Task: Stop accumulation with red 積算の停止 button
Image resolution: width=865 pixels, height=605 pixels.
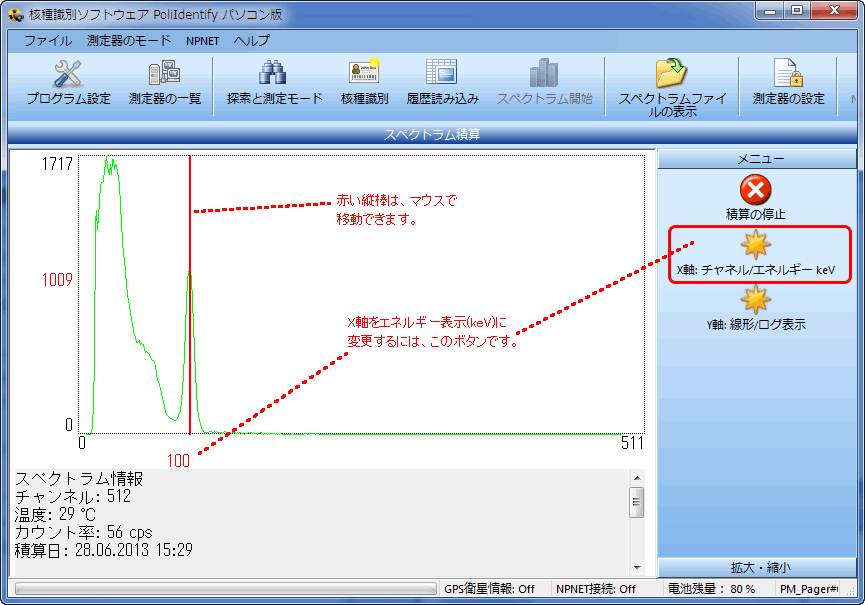Action: [x=755, y=190]
